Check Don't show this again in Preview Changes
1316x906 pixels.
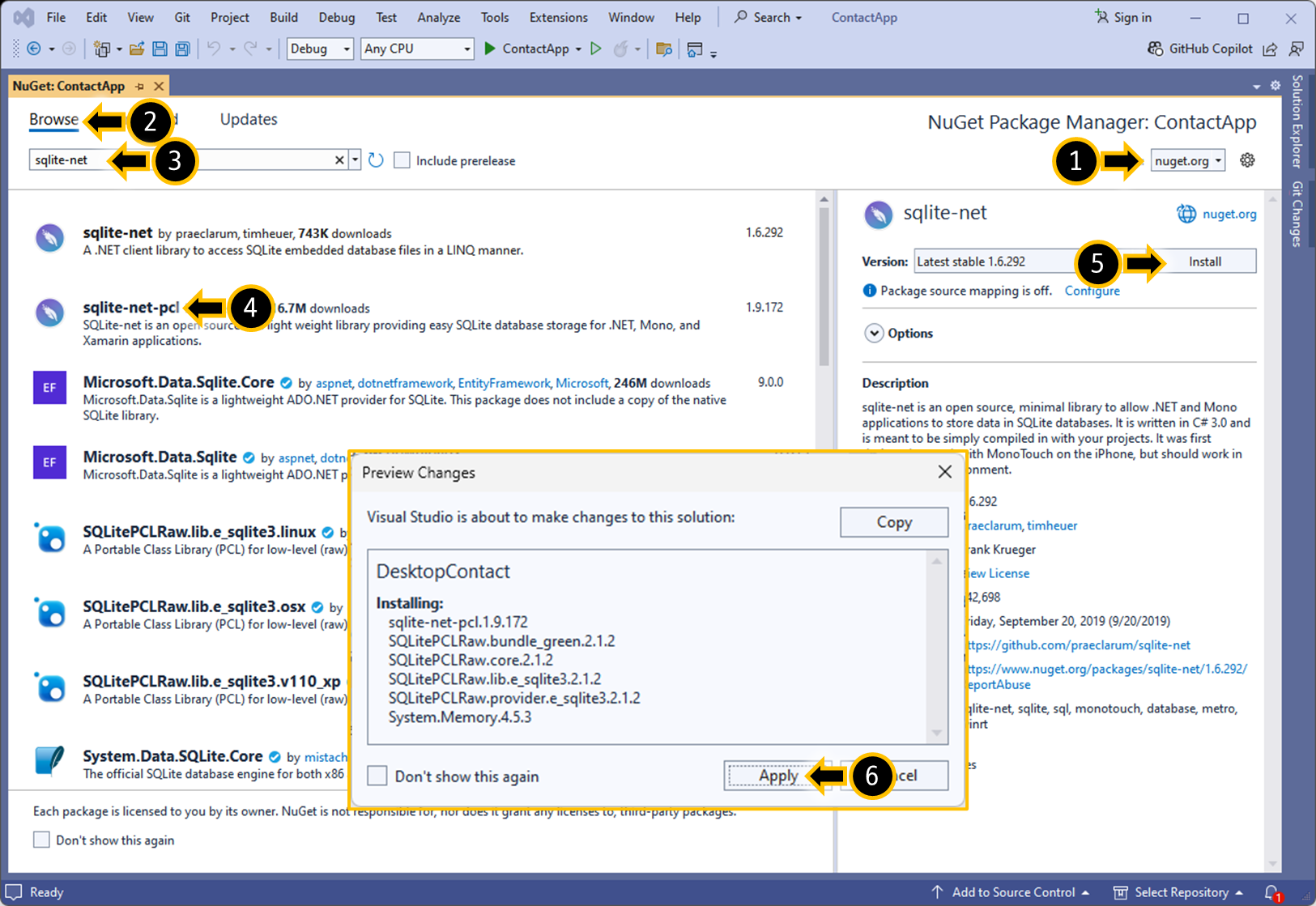click(x=377, y=776)
